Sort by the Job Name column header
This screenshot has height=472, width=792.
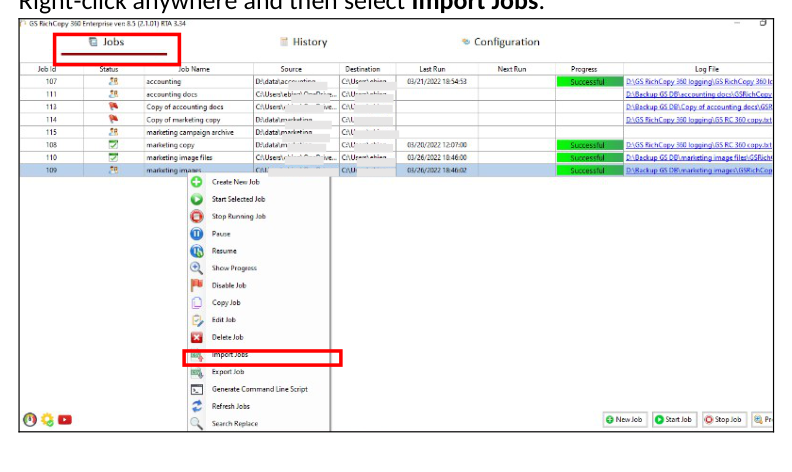pyautogui.click(x=194, y=69)
